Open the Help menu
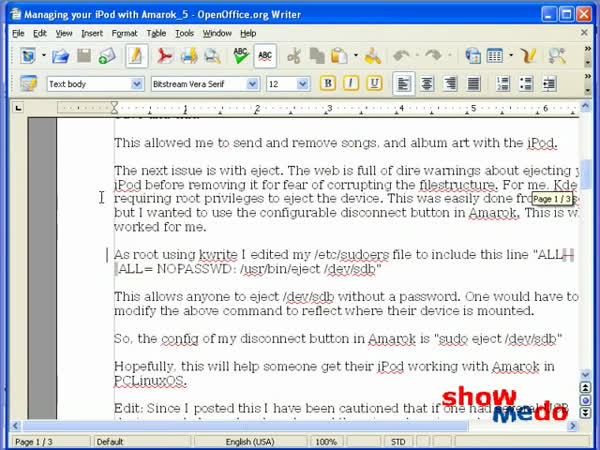Screen dimensions: 600x450 248,34
